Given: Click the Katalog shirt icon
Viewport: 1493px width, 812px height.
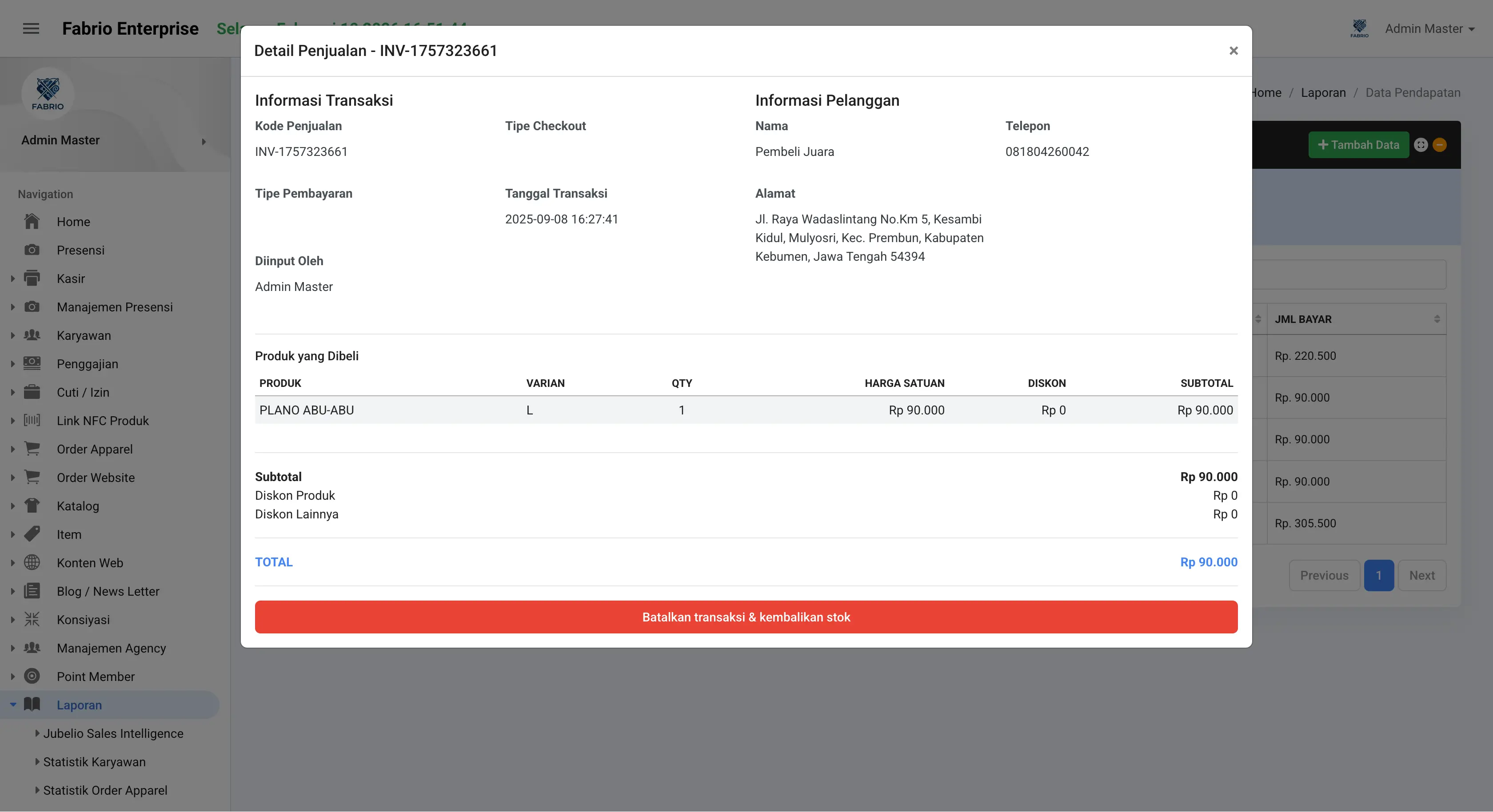Looking at the screenshot, I should click(x=32, y=506).
